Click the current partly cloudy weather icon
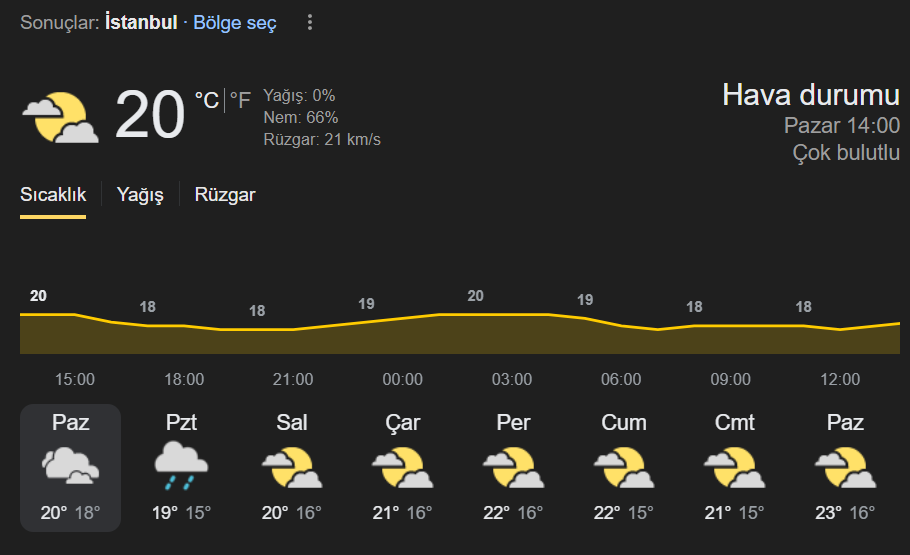 pyautogui.click(x=60, y=117)
